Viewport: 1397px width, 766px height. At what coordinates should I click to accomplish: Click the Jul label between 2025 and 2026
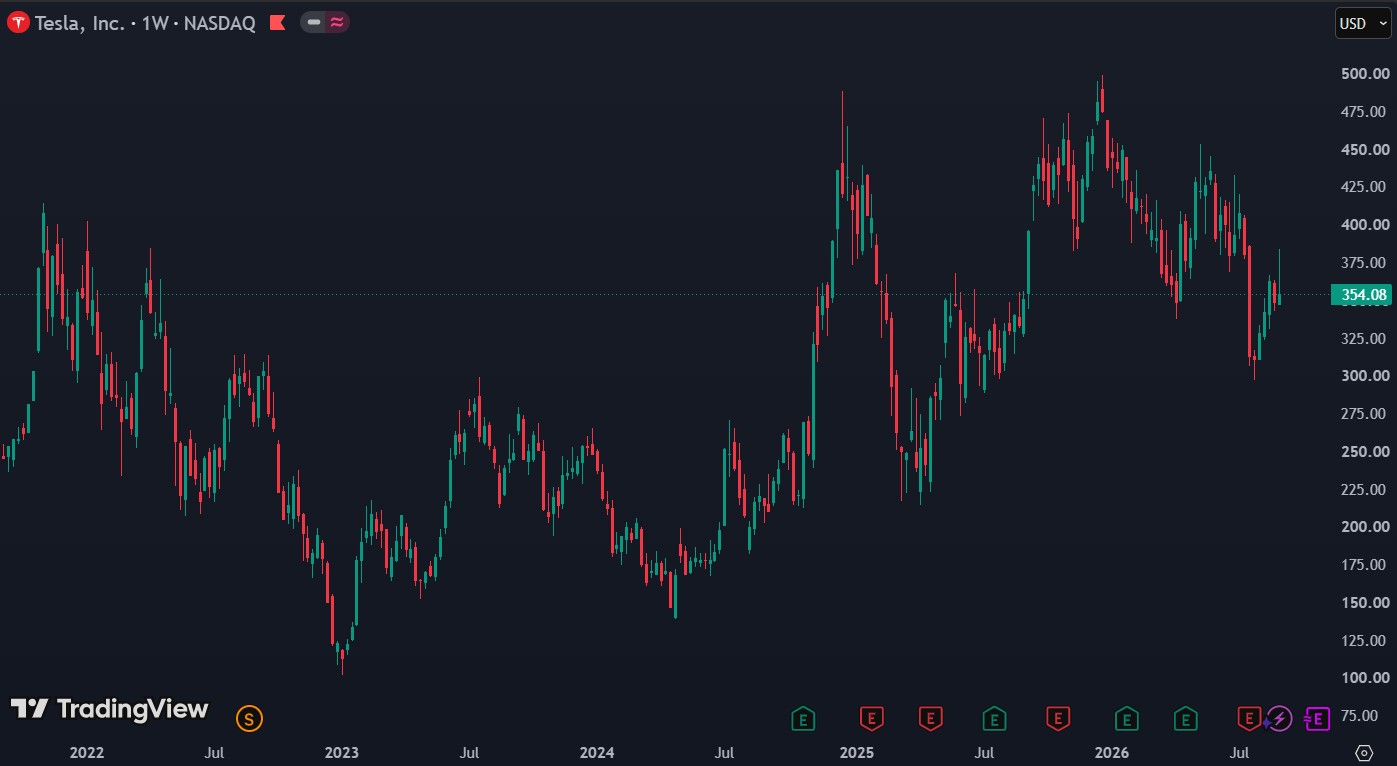click(x=984, y=752)
